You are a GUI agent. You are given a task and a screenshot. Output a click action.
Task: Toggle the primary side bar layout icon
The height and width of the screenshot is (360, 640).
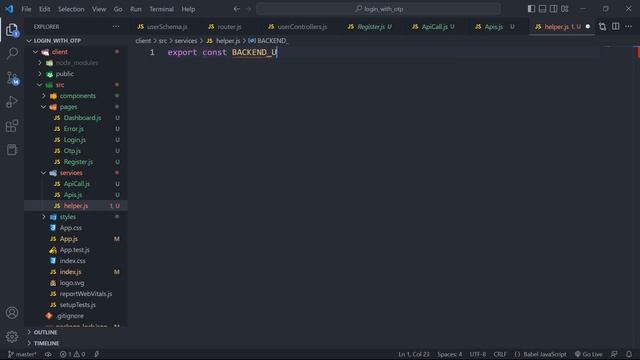[x=531, y=9]
